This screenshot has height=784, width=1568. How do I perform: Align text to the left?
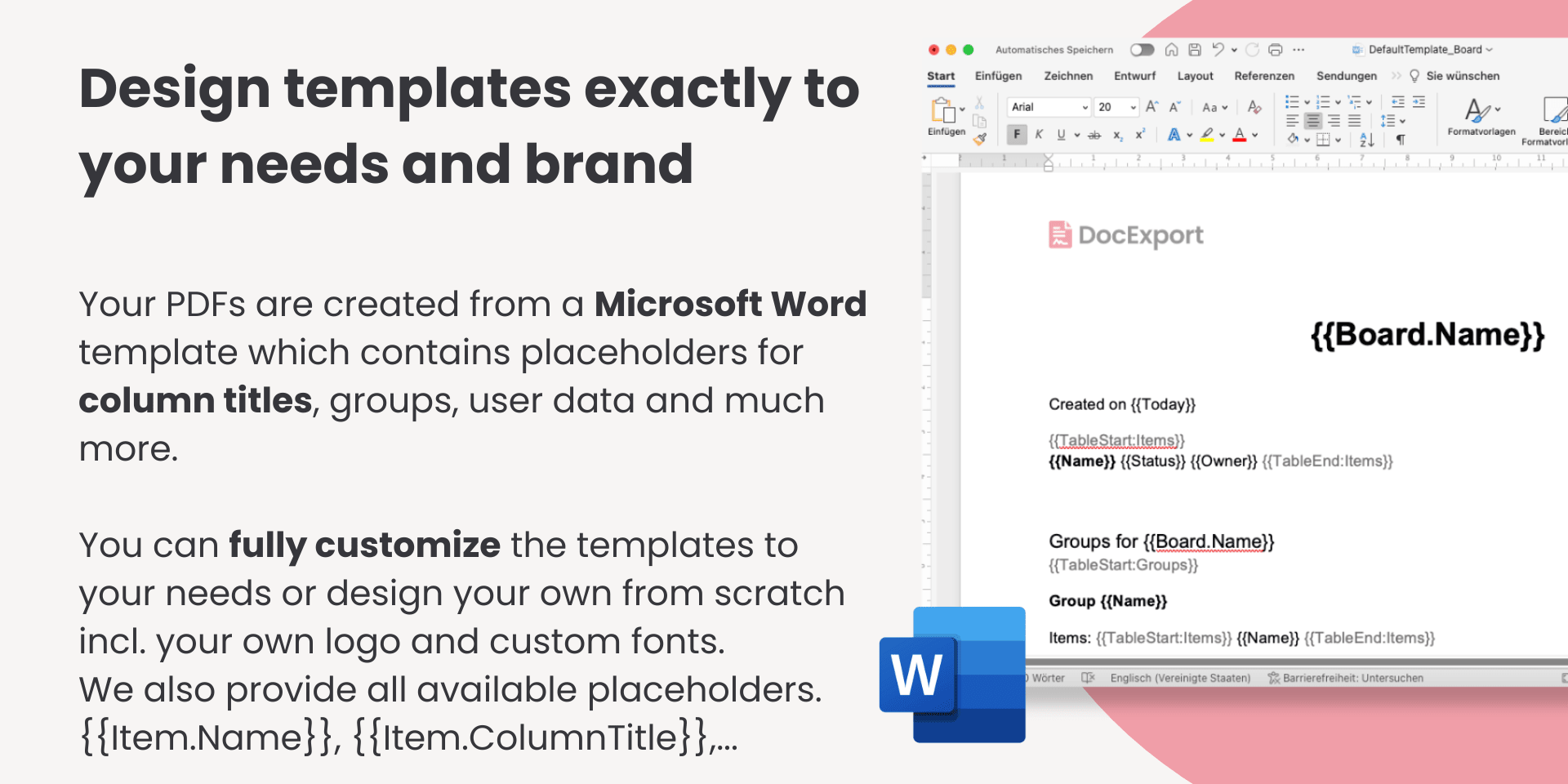(1292, 121)
